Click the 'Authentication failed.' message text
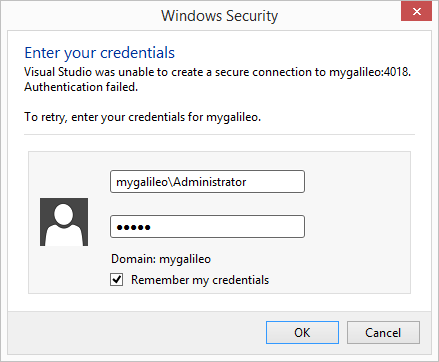Image resolution: width=439 pixels, height=362 pixels. [x=81, y=87]
